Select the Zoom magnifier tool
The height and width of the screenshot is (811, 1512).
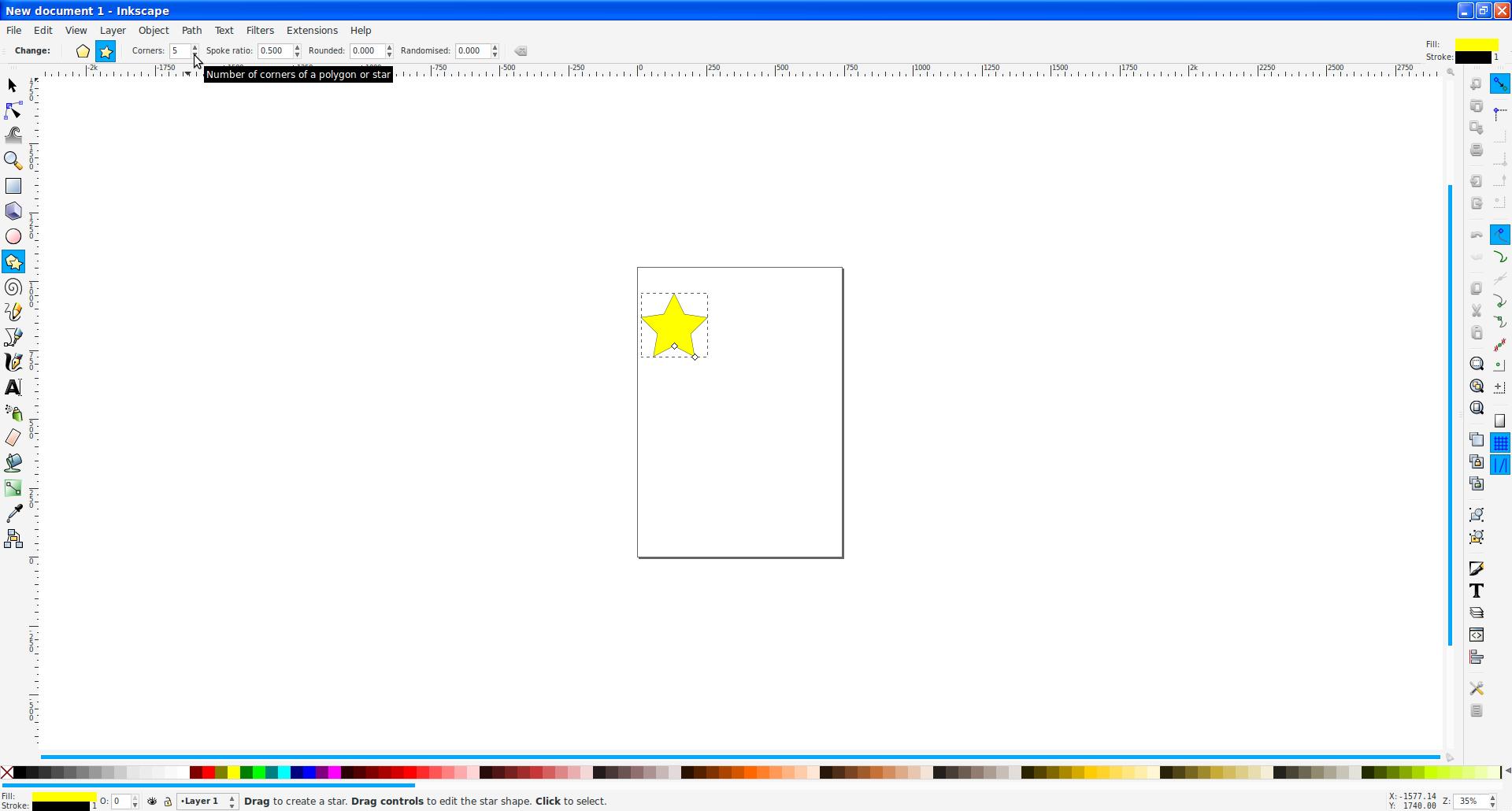[13, 161]
